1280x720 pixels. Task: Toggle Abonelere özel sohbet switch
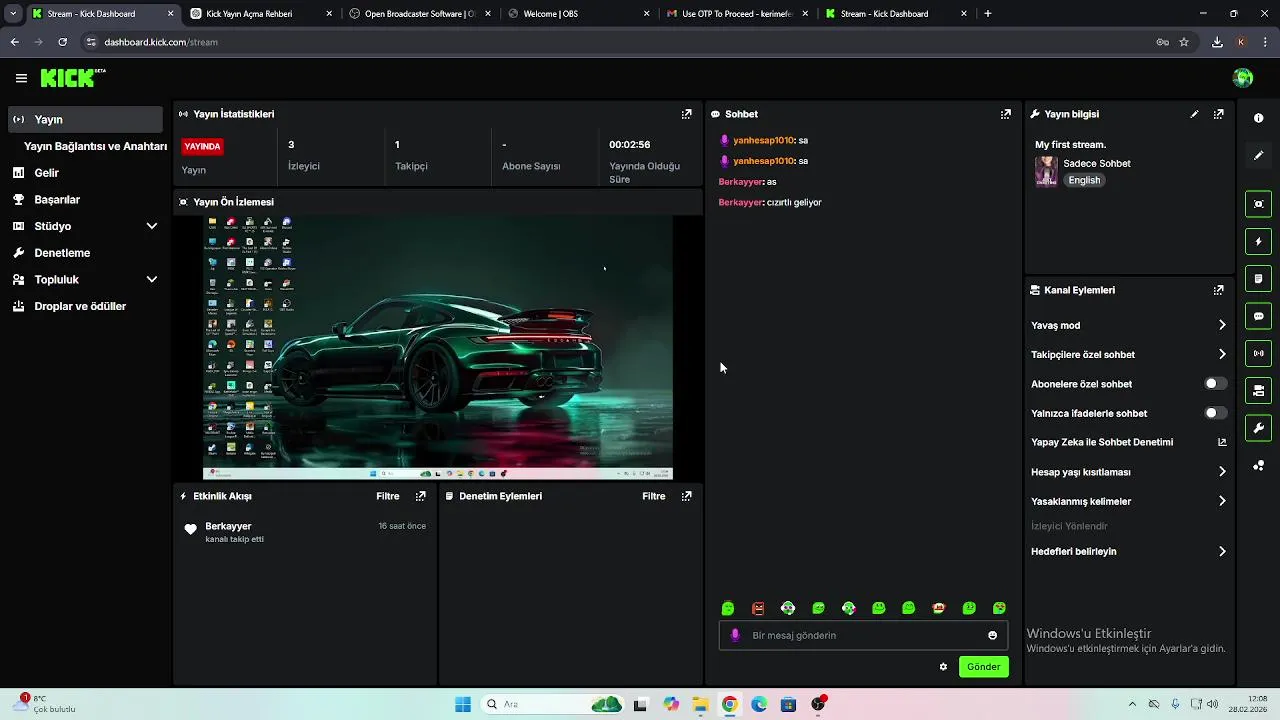[1215, 384]
